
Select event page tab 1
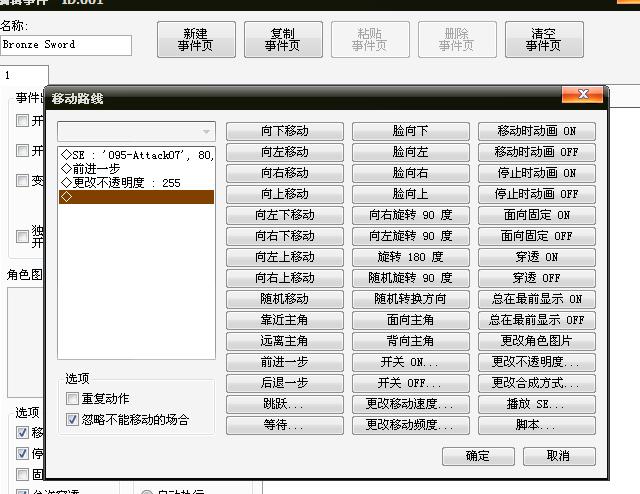pos(24,76)
